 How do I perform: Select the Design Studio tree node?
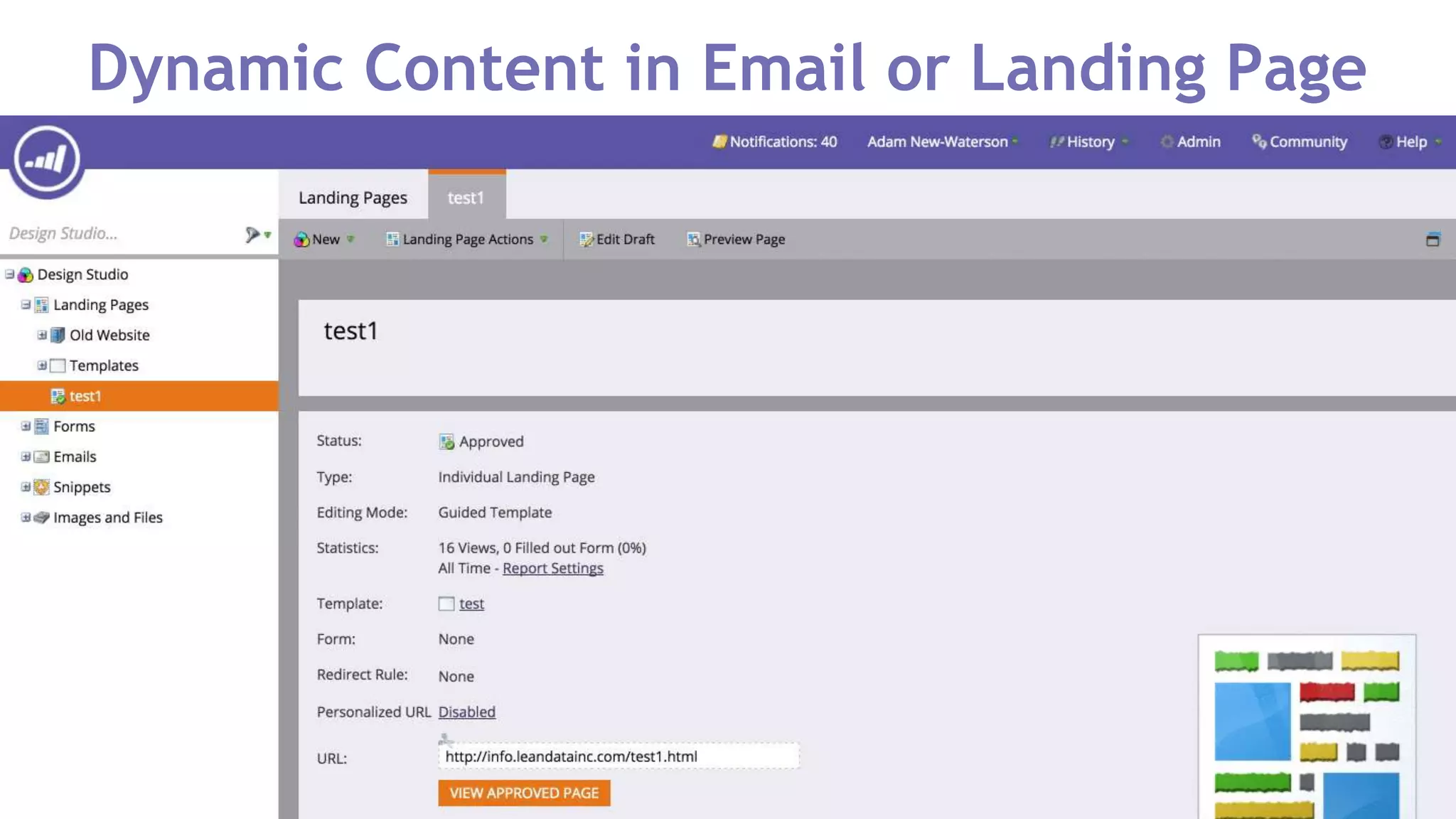pyautogui.click(x=82, y=274)
